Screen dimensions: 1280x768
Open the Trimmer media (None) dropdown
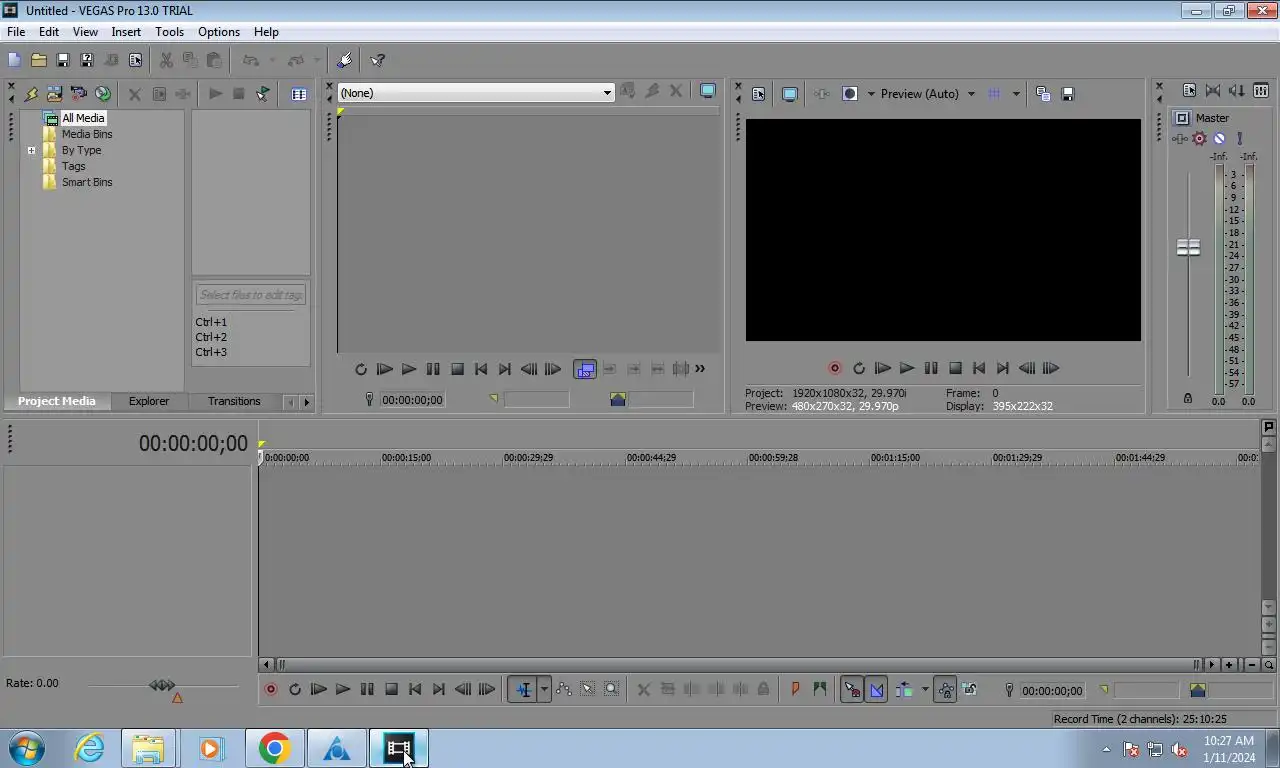tap(606, 93)
